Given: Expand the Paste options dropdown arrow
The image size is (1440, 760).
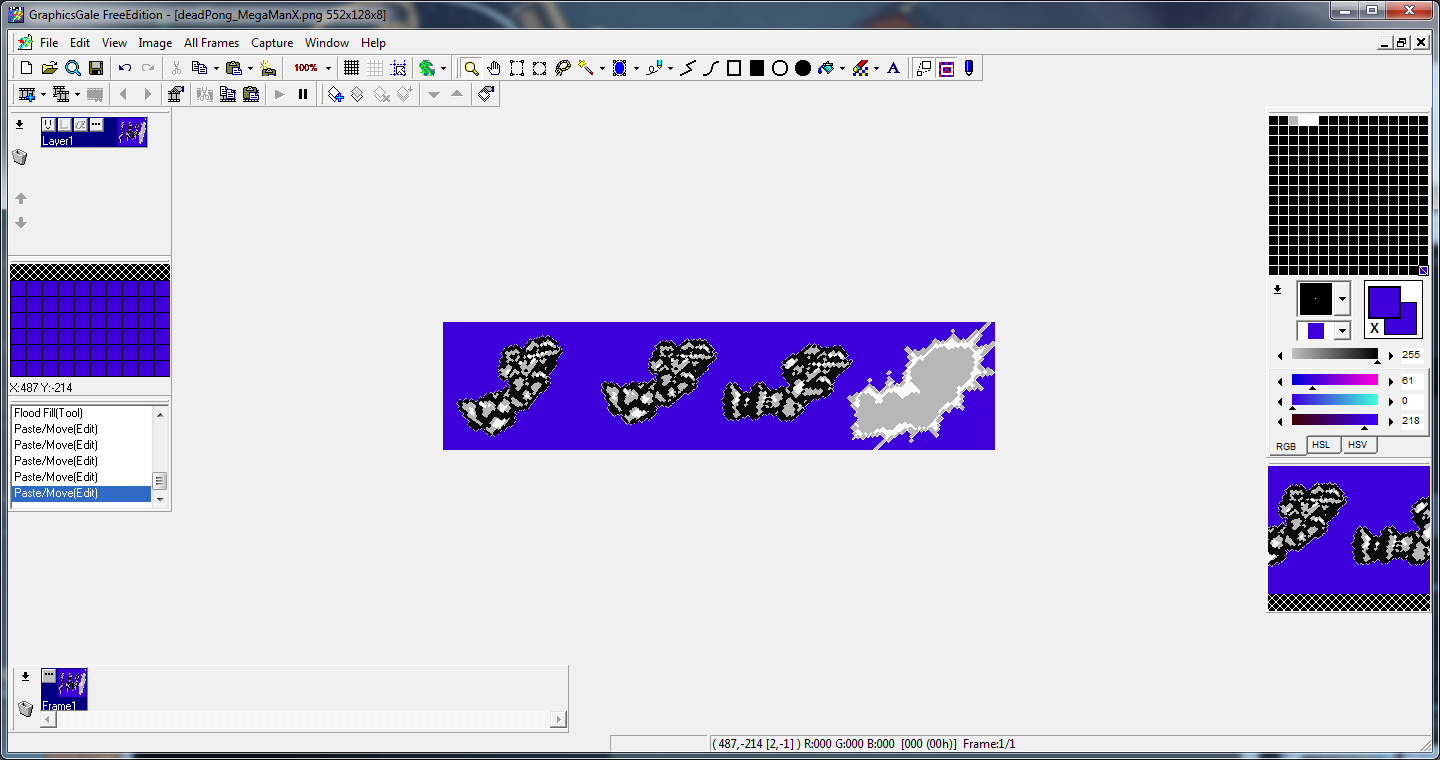Looking at the screenshot, I should 250,68.
